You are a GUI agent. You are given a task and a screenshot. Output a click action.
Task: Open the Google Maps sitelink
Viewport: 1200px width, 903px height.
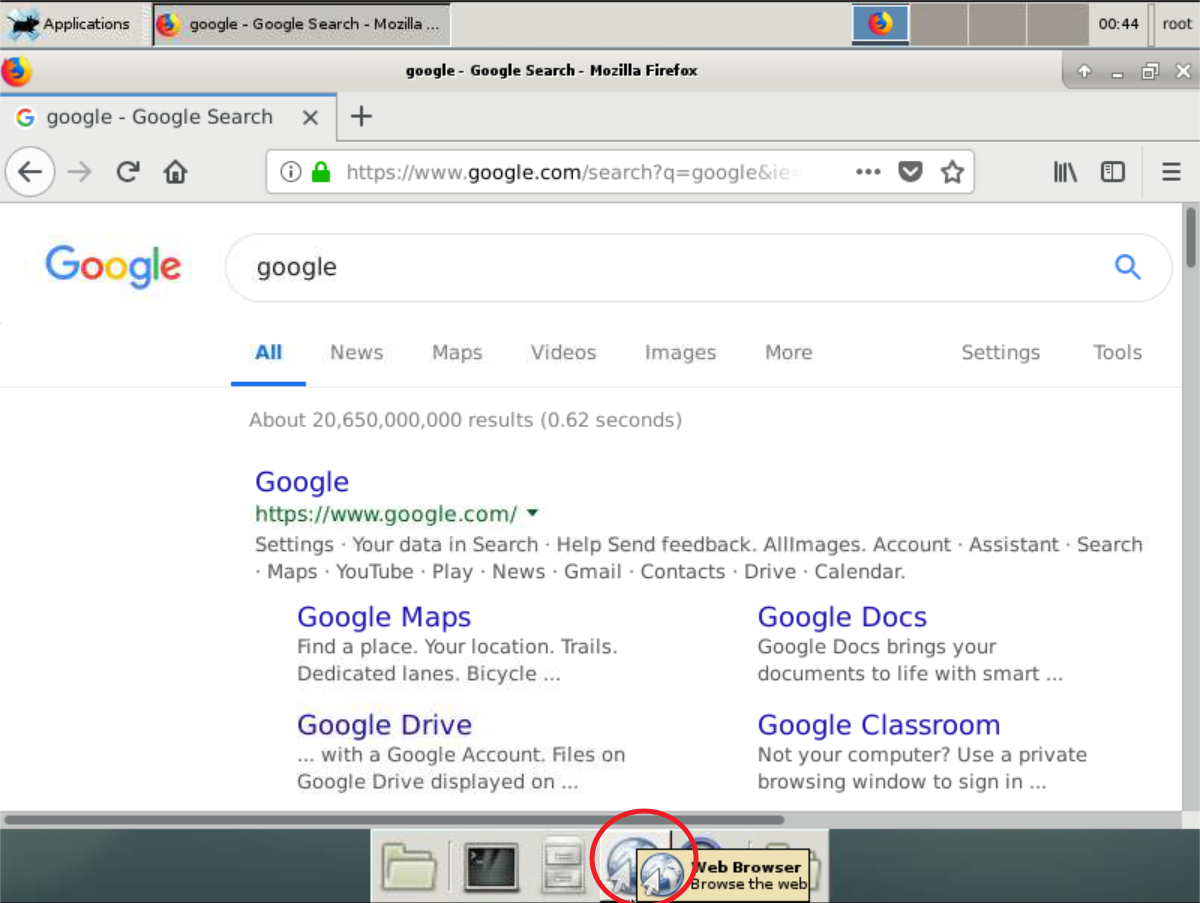[384, 617]
